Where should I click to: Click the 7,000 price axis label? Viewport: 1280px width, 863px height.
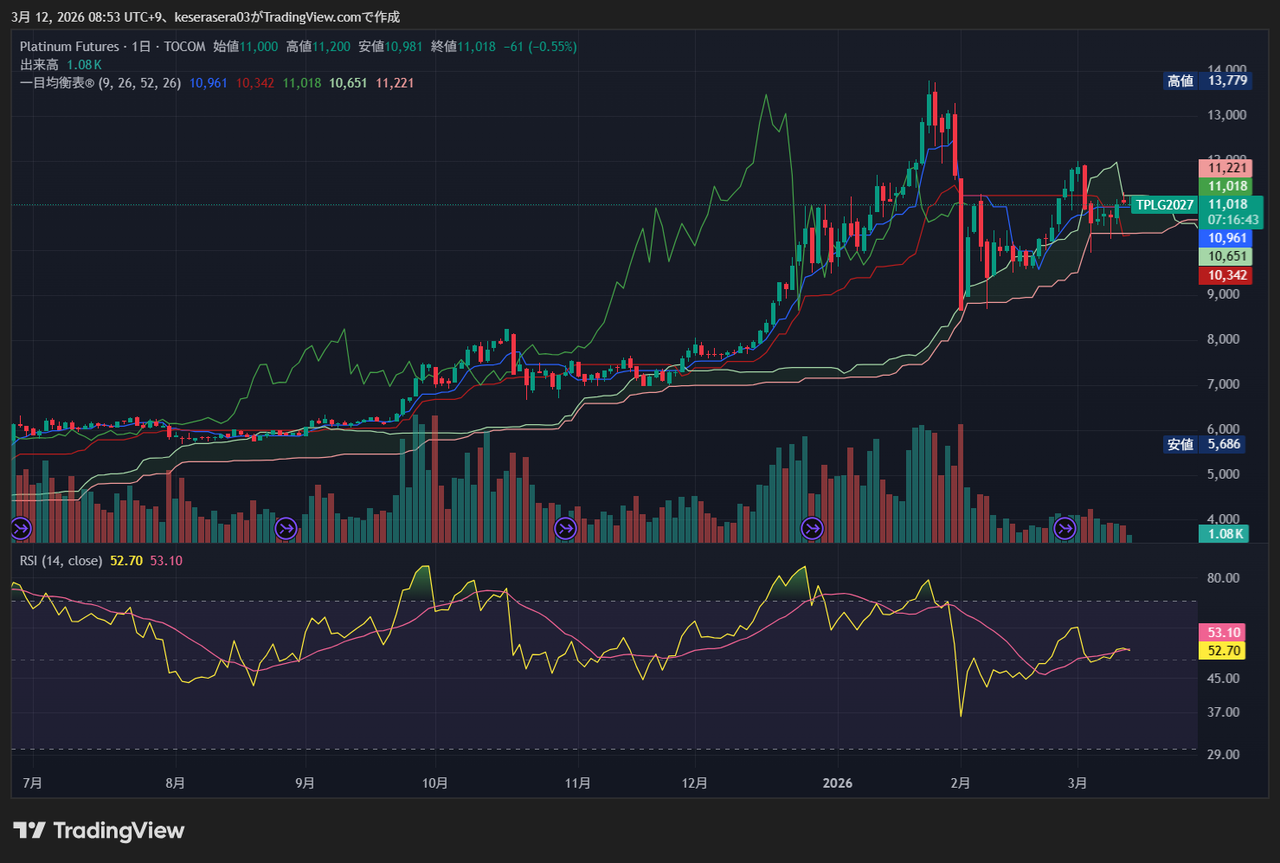1224,384
